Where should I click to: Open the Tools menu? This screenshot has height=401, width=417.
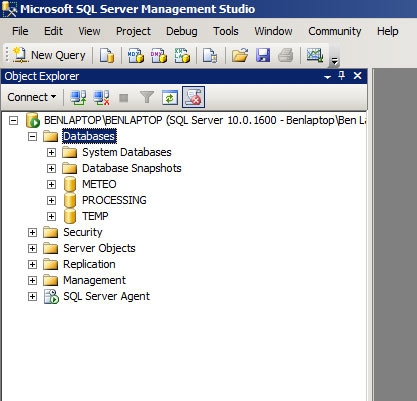coord(226,31)
